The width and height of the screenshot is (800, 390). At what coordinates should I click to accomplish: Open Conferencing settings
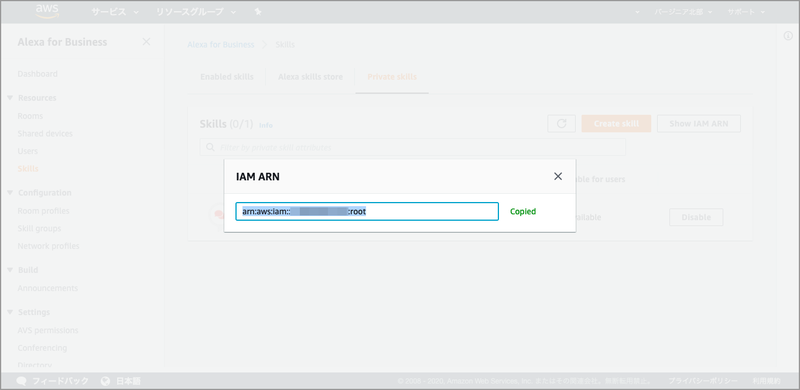pyautogui.click(x=42, y=348)
